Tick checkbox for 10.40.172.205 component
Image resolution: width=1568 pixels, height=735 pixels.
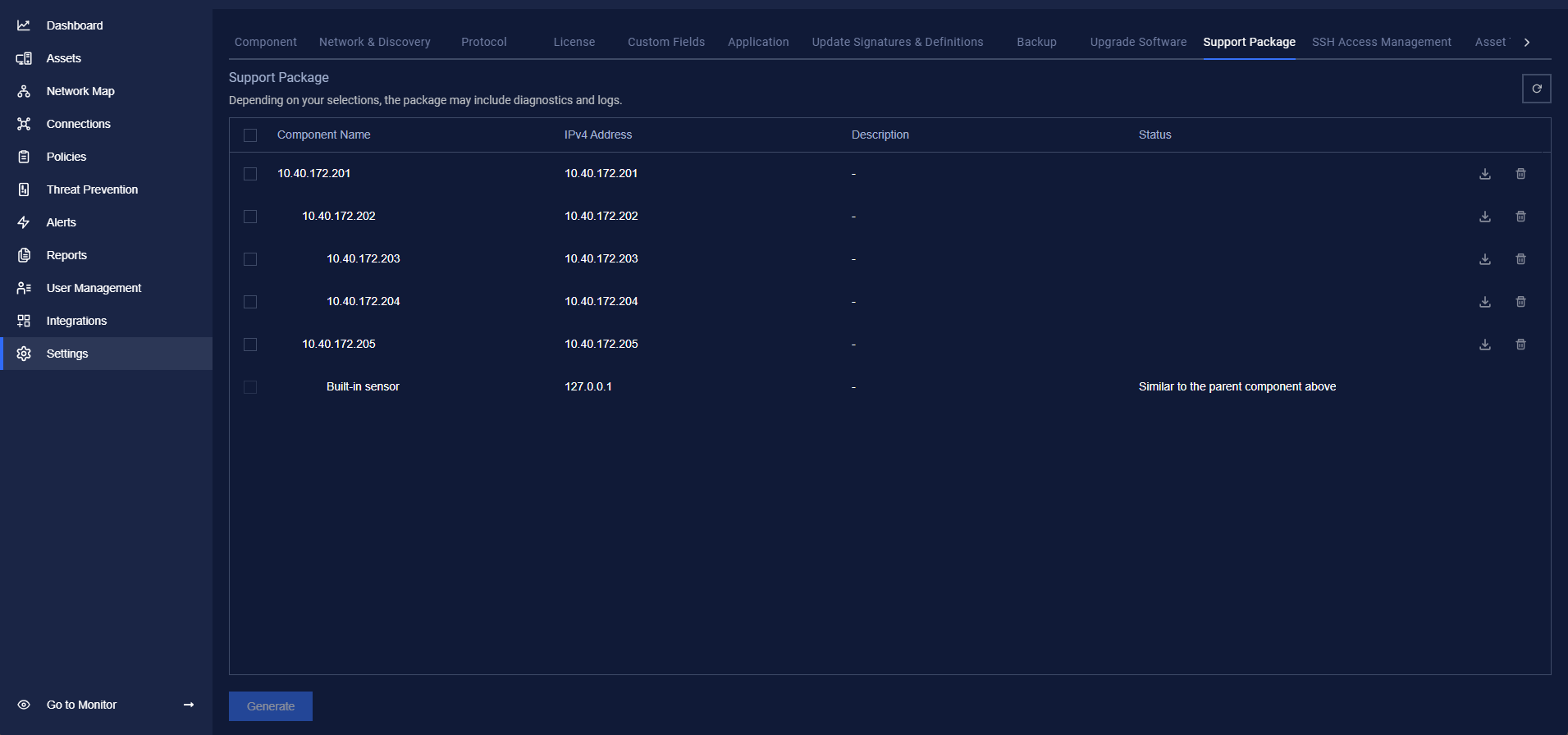tap(250, 345)
